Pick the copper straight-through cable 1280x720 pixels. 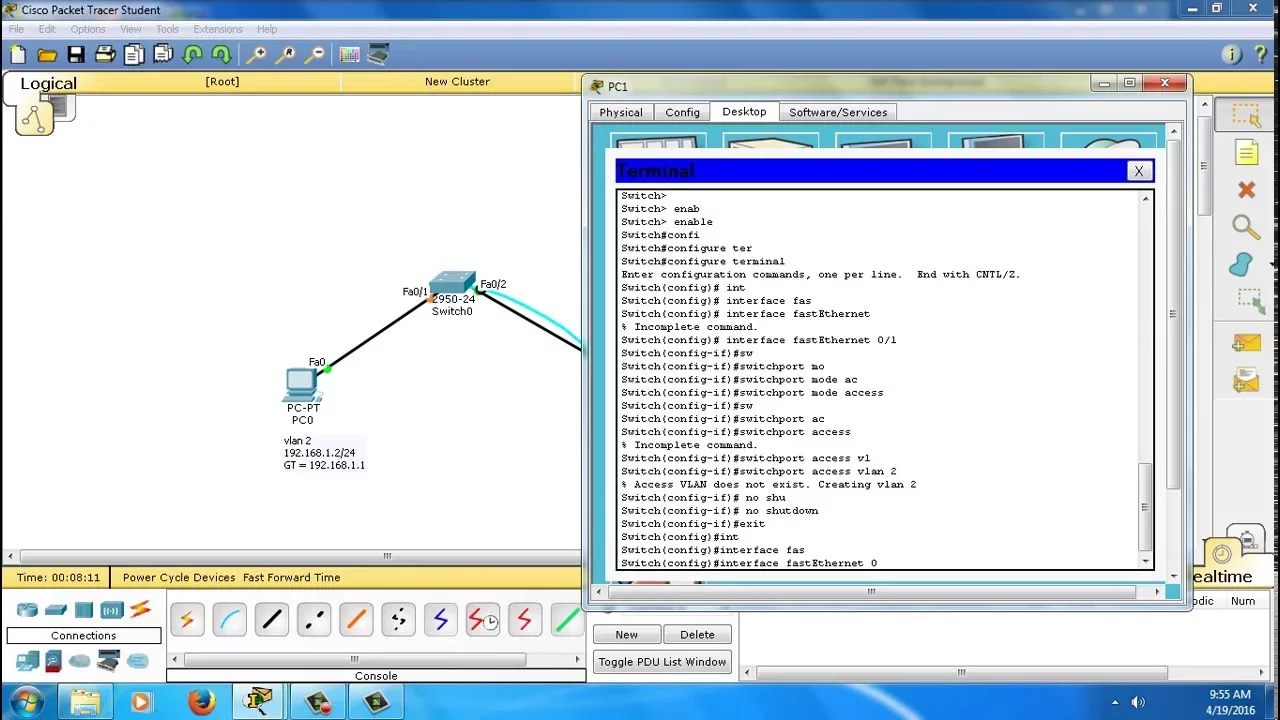coord(271,620)
